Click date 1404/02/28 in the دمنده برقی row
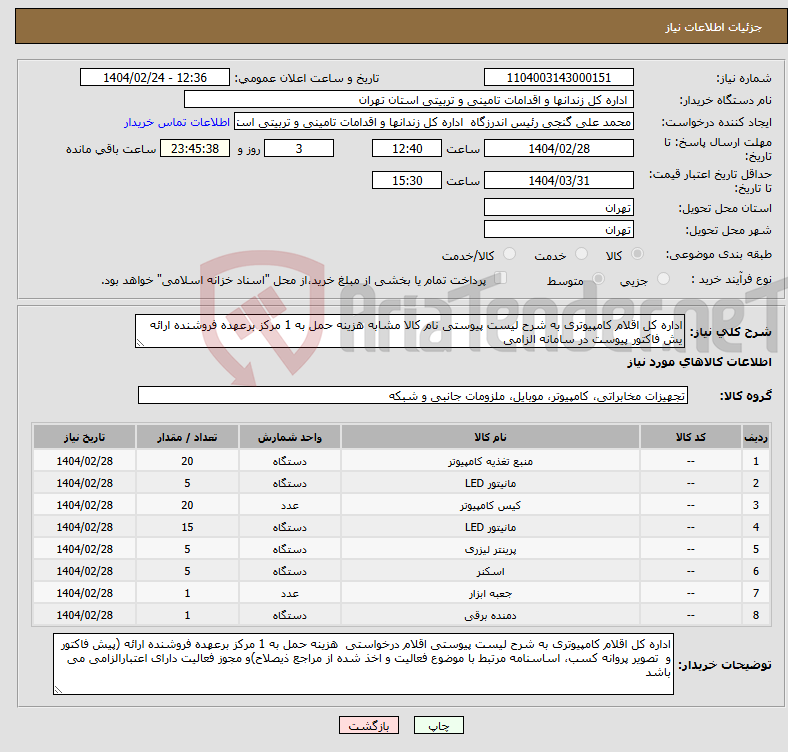788x752 pixels. (x=84, y=615)
